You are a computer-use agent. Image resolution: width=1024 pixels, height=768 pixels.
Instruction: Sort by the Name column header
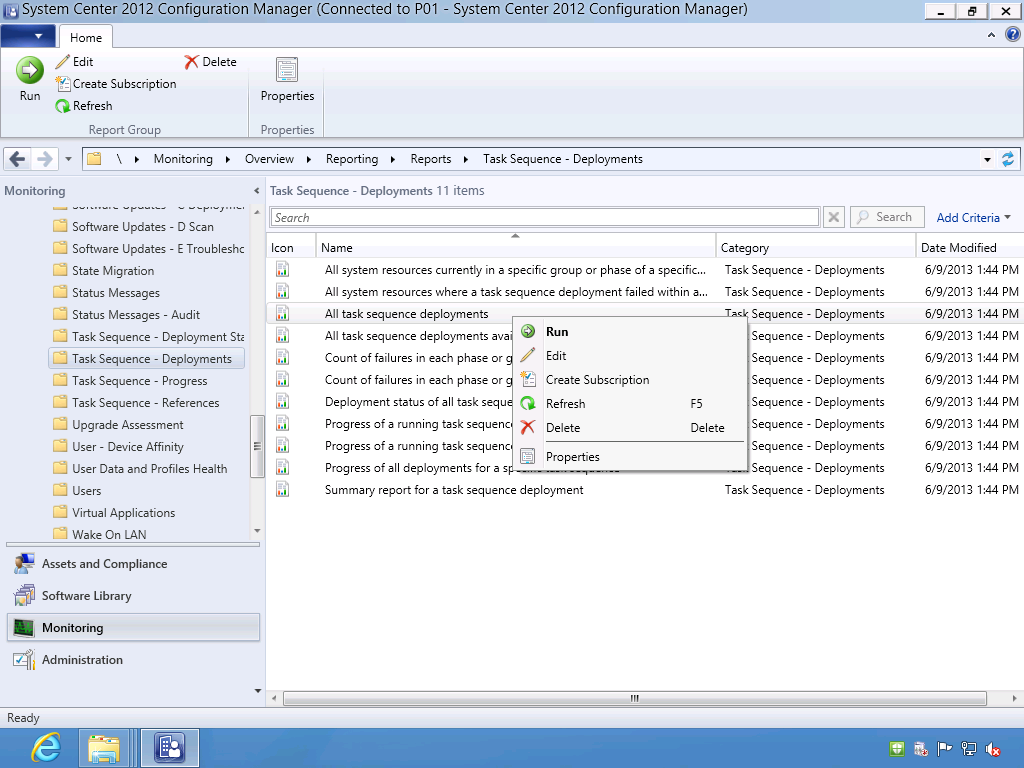click(x=516, y=248)
